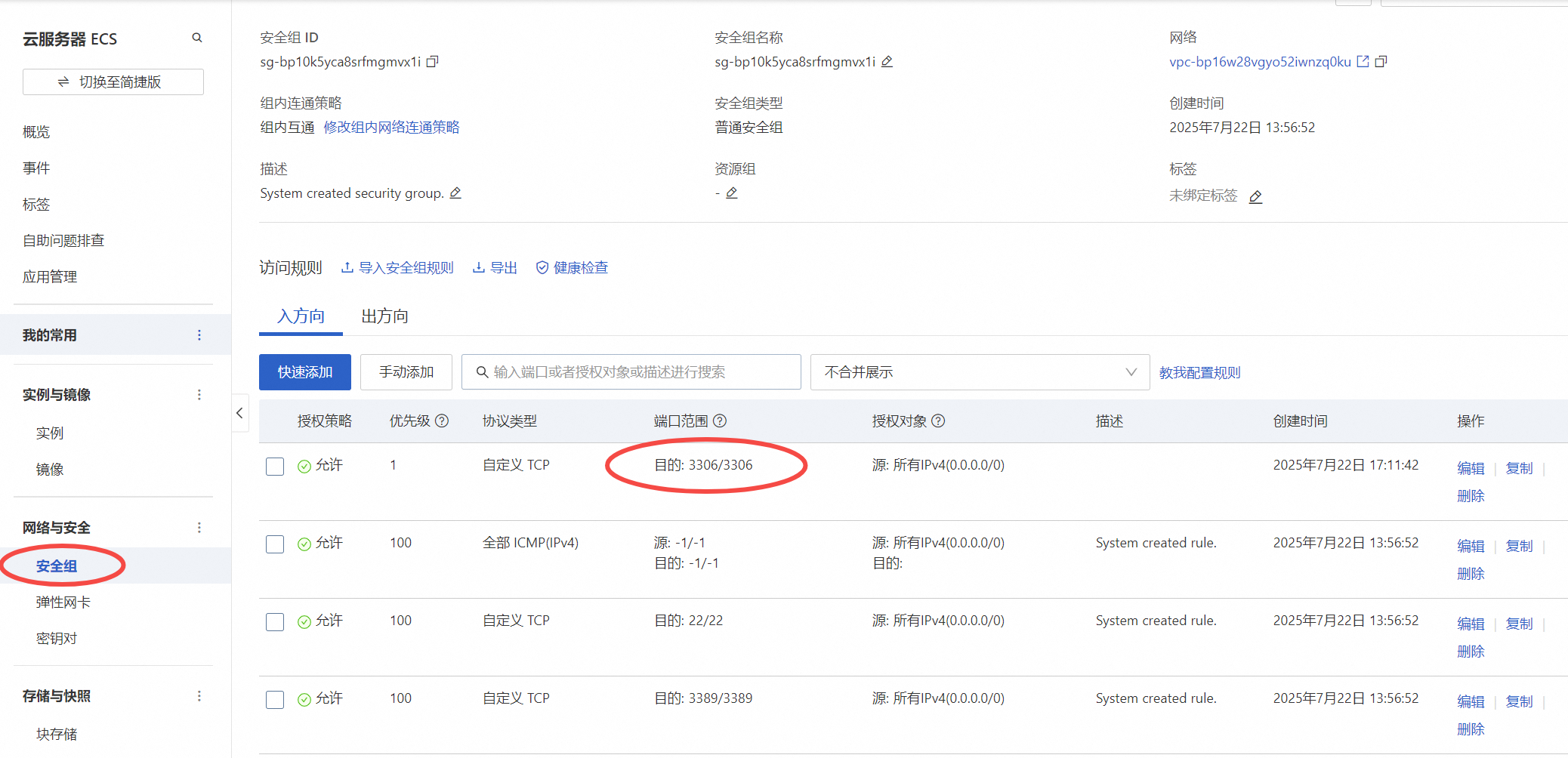This screenshot has width=1568, height=758.
Task: Click the search icon beside 云服务器 ECS
Action: (197, 38)
